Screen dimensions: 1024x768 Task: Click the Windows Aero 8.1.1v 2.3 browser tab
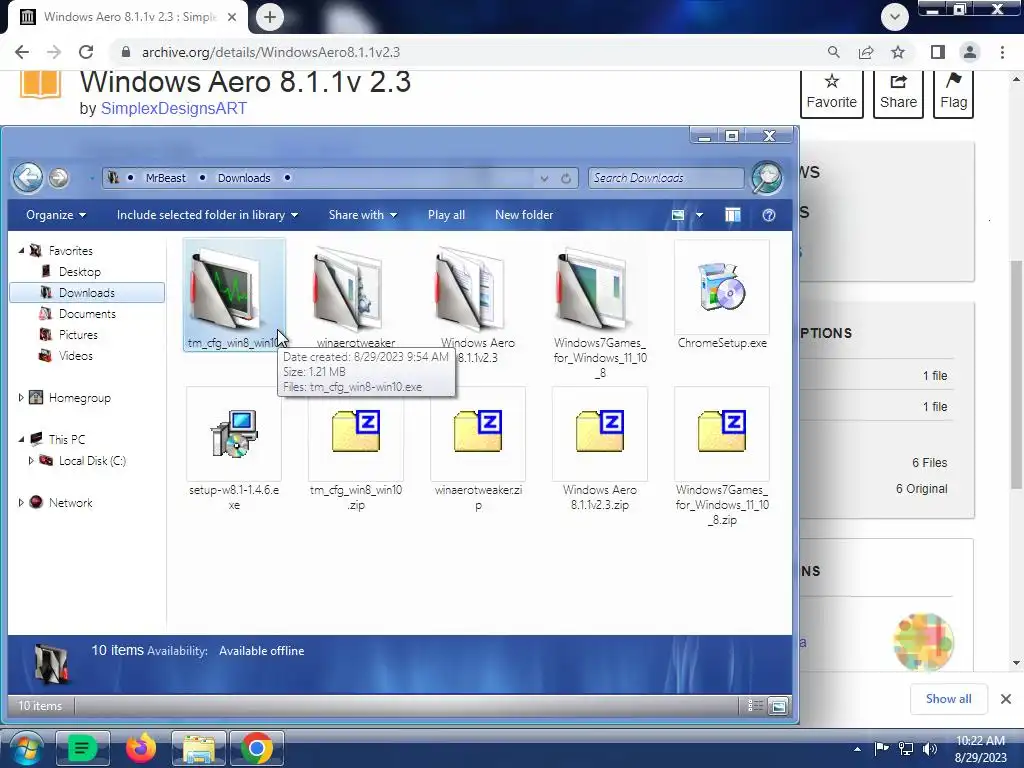point(128,17)
